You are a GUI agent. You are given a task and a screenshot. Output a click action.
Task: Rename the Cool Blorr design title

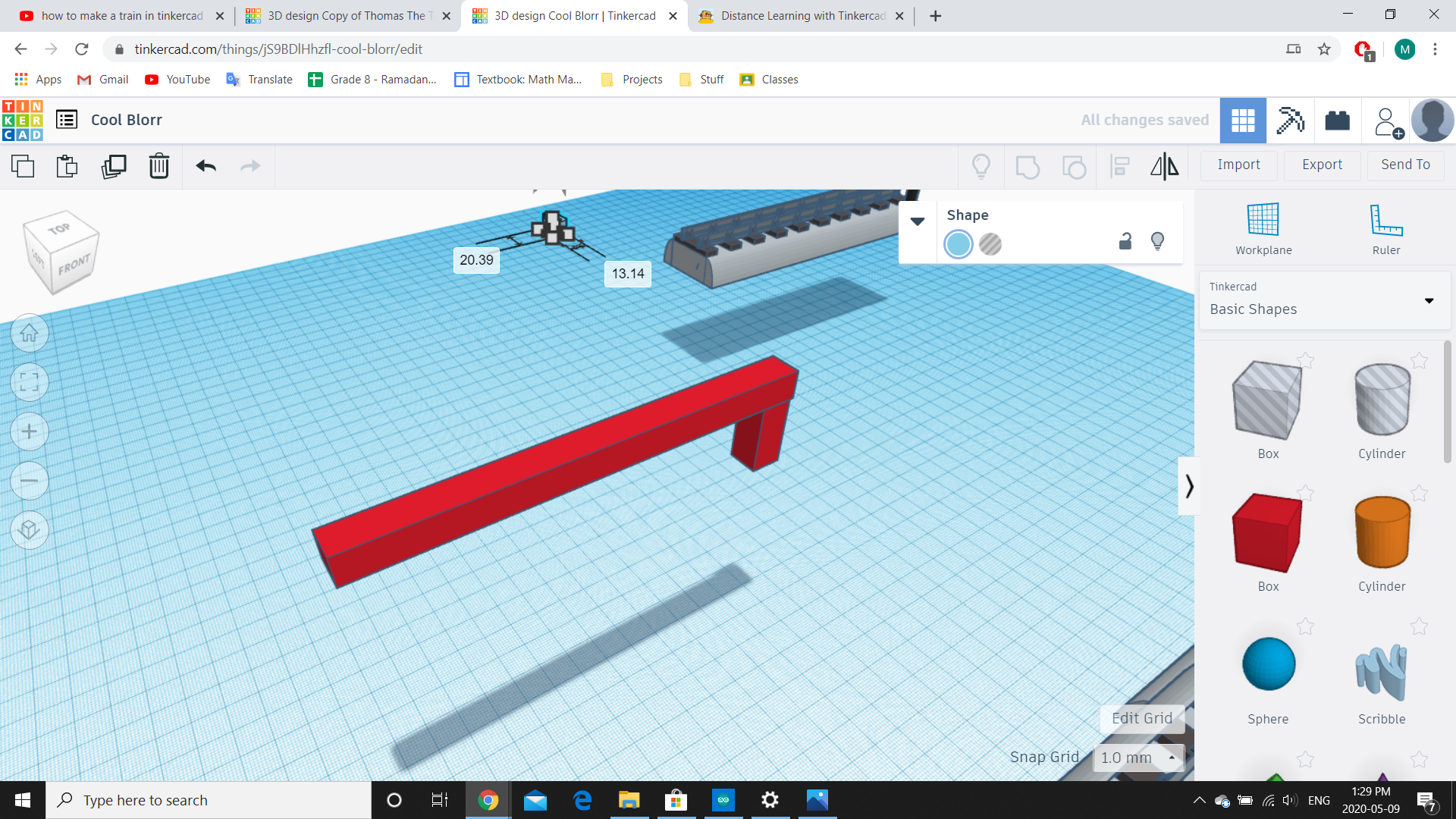pos(127,120)
